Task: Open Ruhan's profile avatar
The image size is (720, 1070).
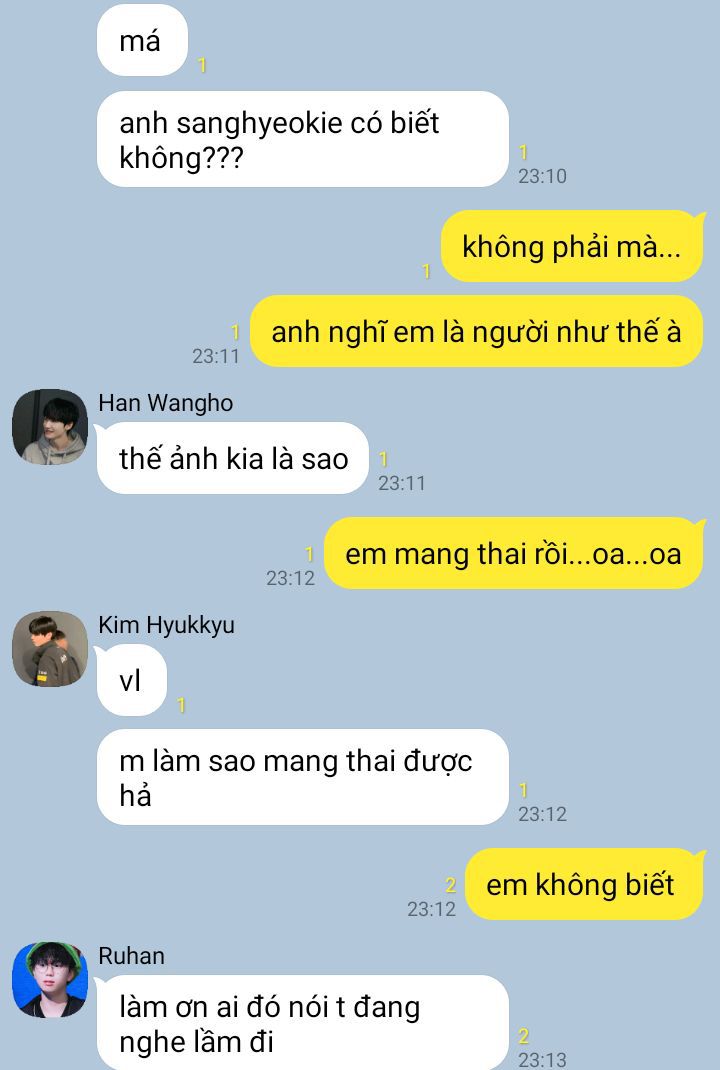Action: click(x=50, y=980)
